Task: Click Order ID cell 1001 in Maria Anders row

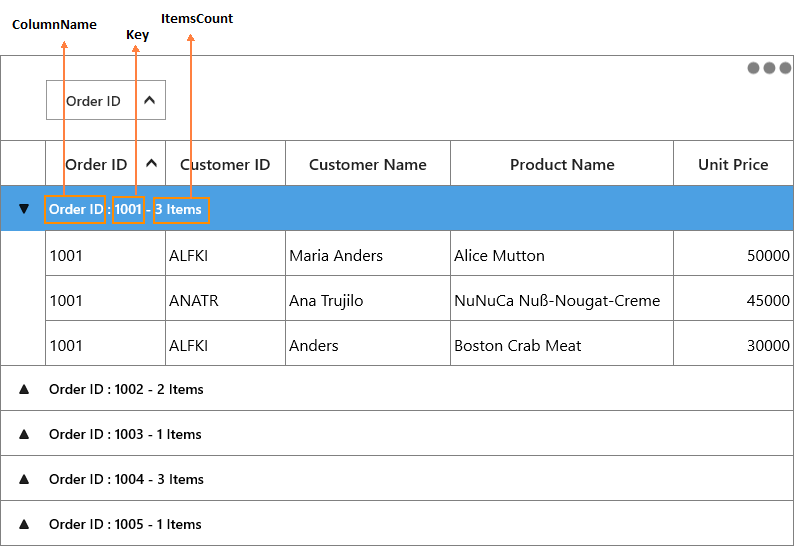Action: (105, 253)
